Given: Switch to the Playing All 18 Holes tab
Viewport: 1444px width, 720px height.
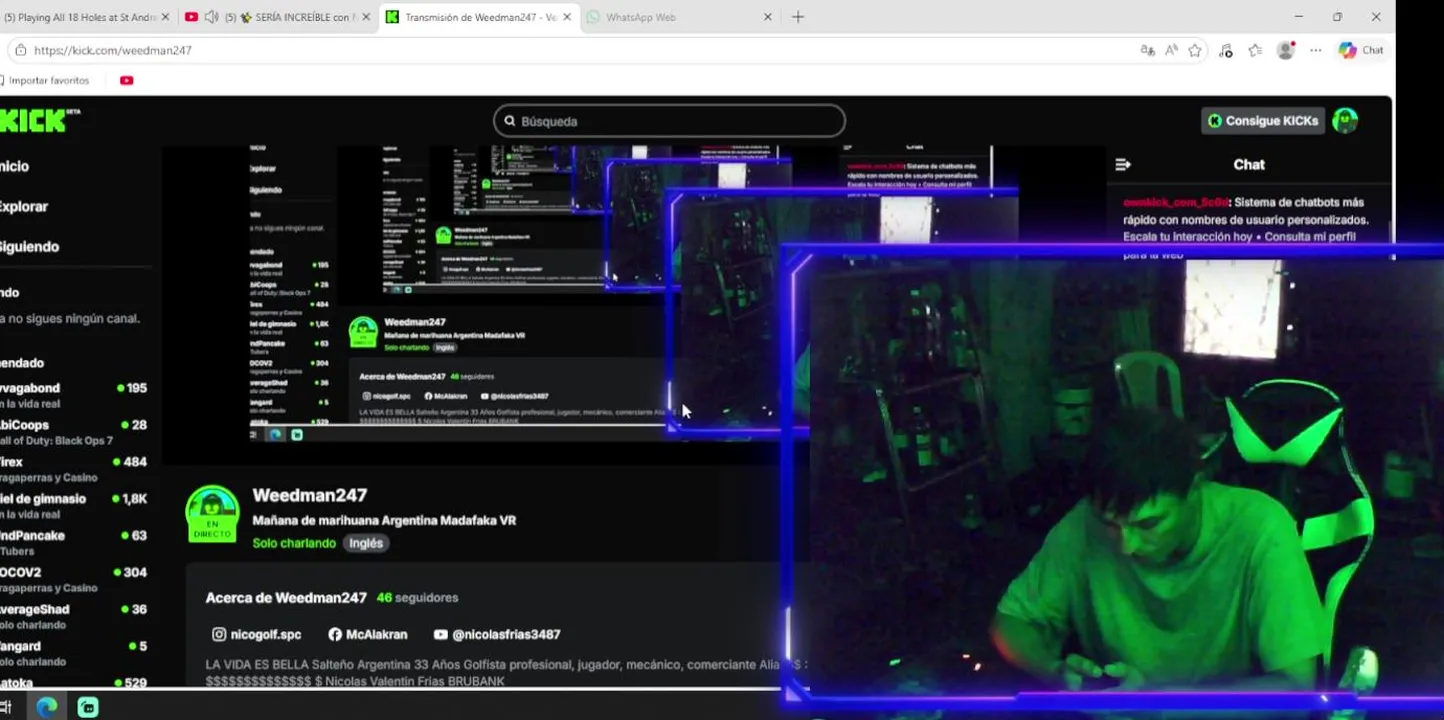Looking at the screenshot, I should [x=80, y=17].
